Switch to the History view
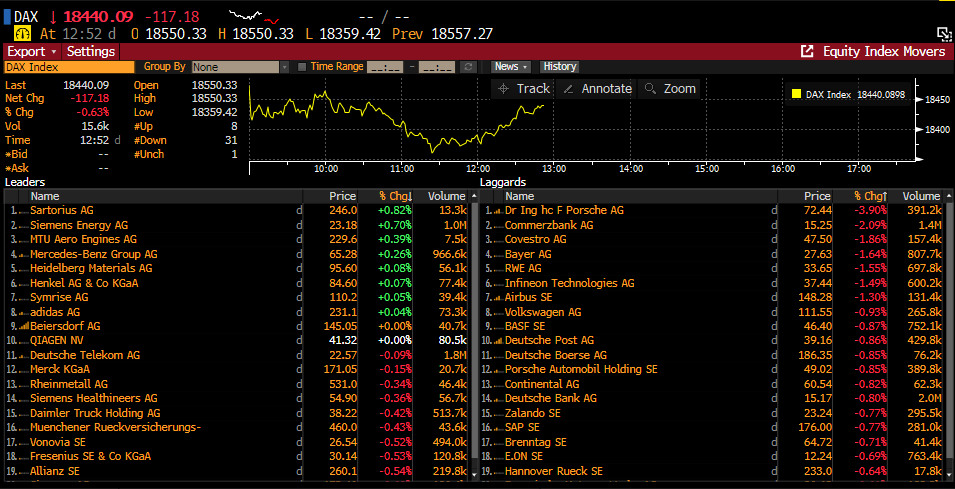This screenshot has height=489, width=955. (559, 67)
